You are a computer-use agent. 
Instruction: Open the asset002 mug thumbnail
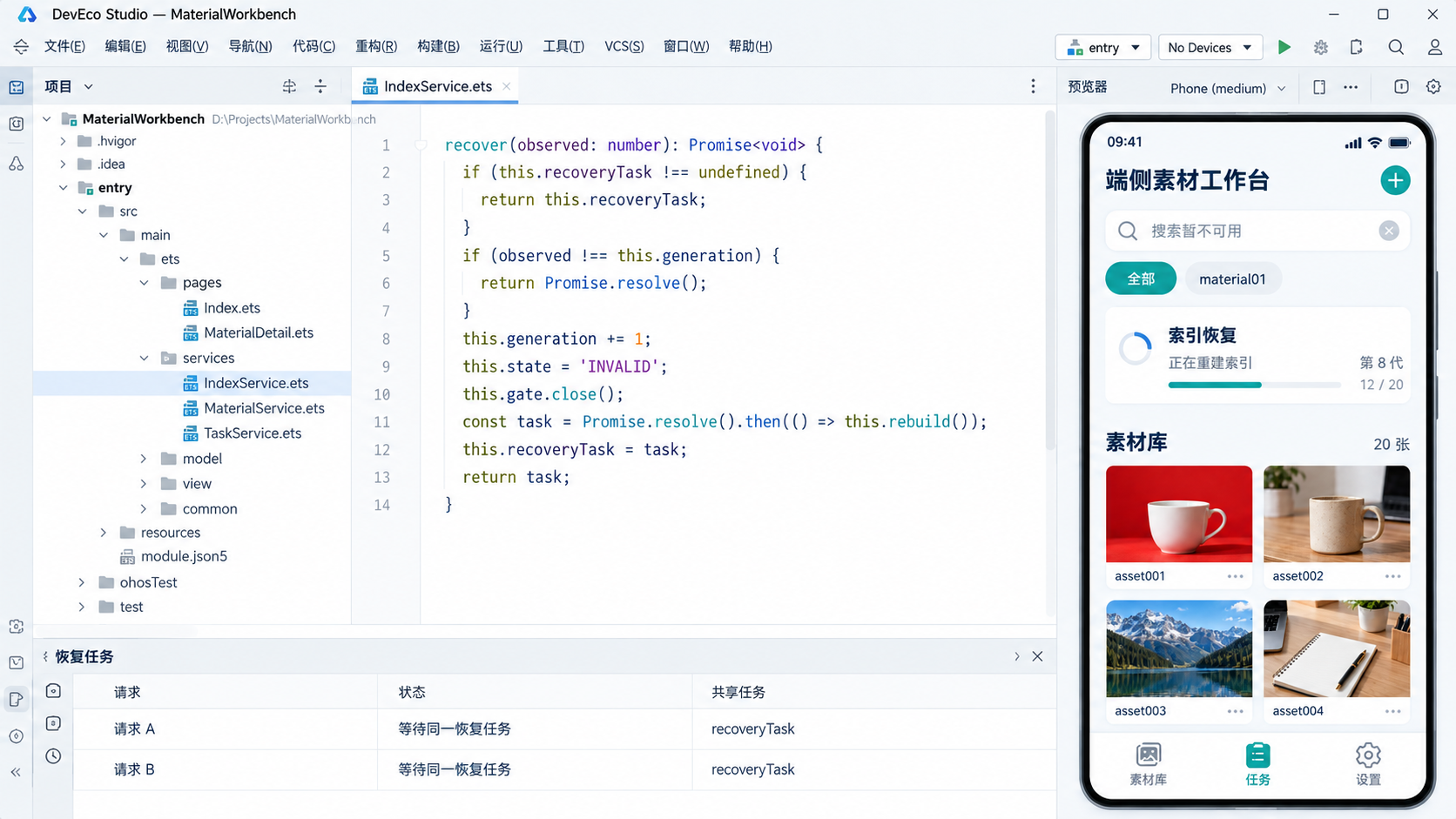pos(1337,514)
